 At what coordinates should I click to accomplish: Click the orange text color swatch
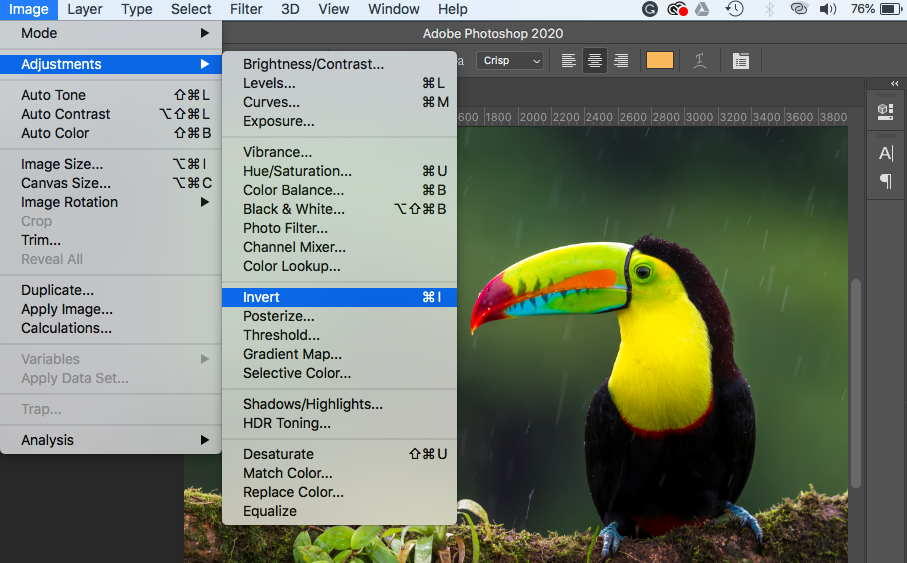(x=659, y=60)
